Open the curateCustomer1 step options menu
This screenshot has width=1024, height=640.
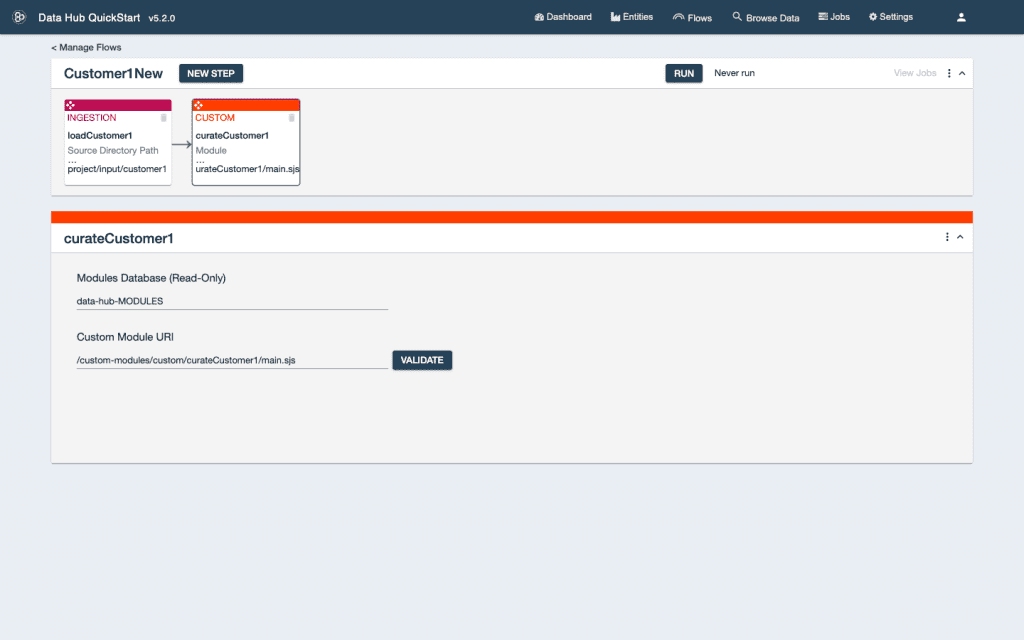[x=946, y=237]
